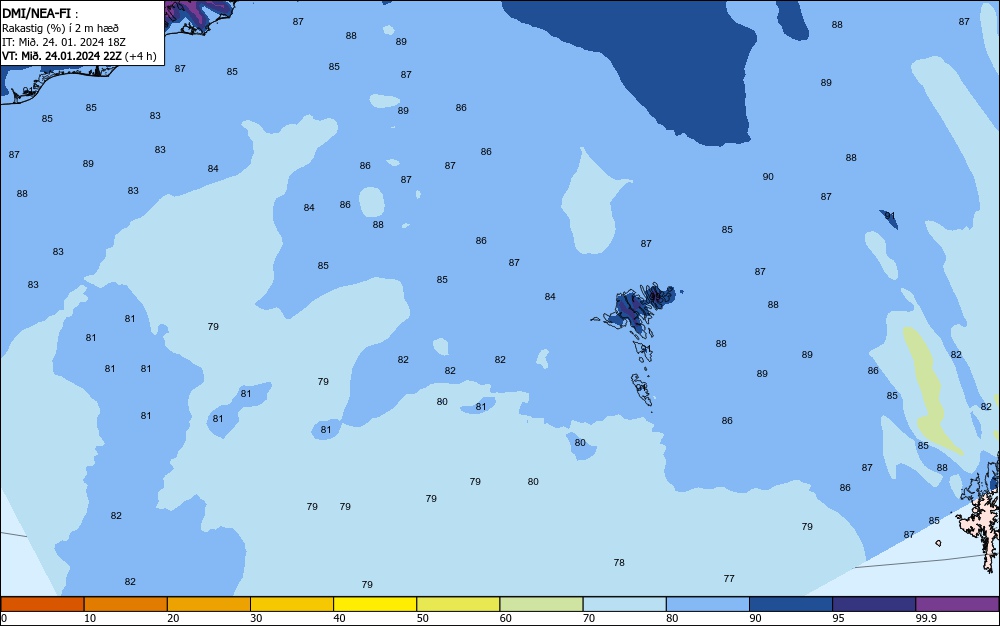Click the "Rakastig (%) í 2 m hæð" label
Screen dimensions: 1000x626
60,28
